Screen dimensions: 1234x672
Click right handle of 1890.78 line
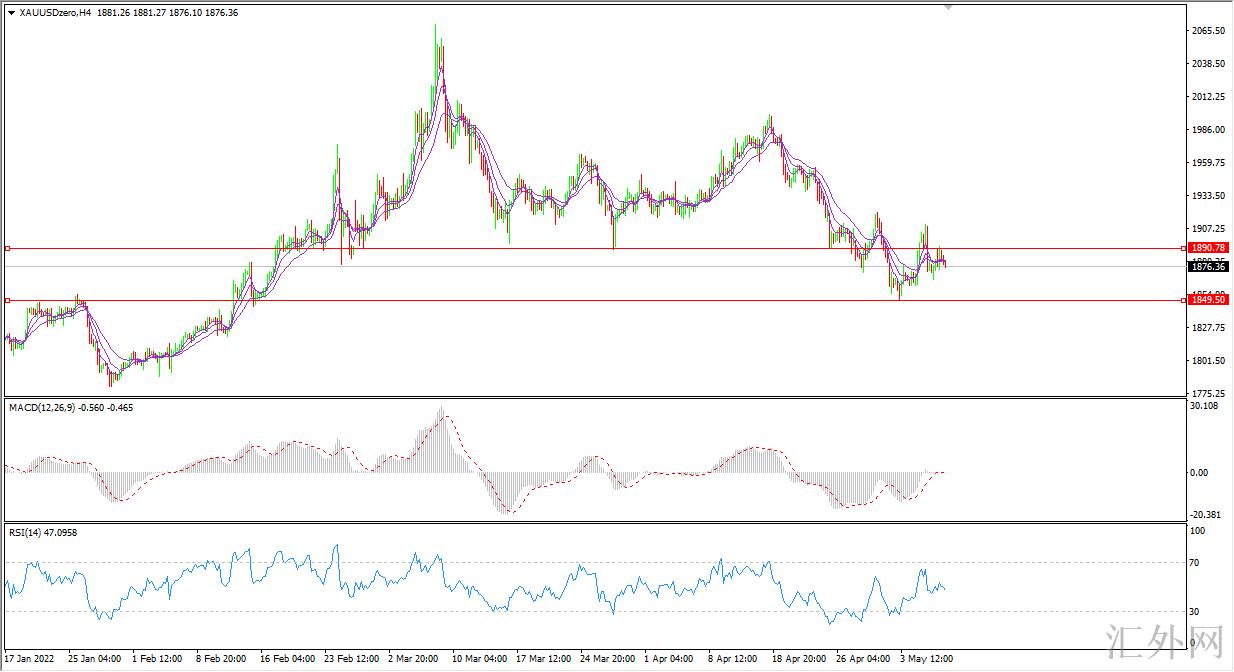1184,248
